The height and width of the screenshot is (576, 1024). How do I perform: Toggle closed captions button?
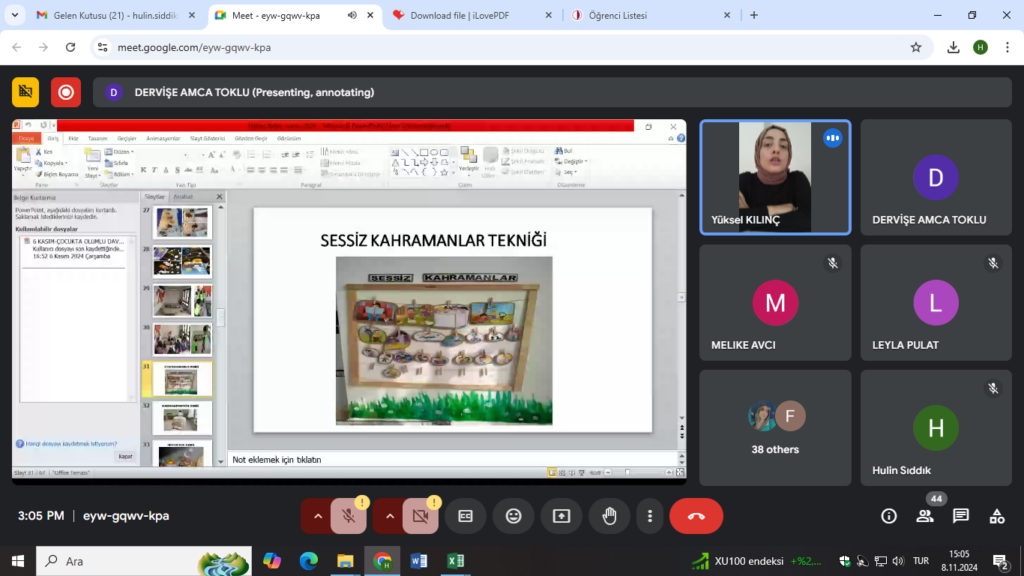click(x=465, y=516)
